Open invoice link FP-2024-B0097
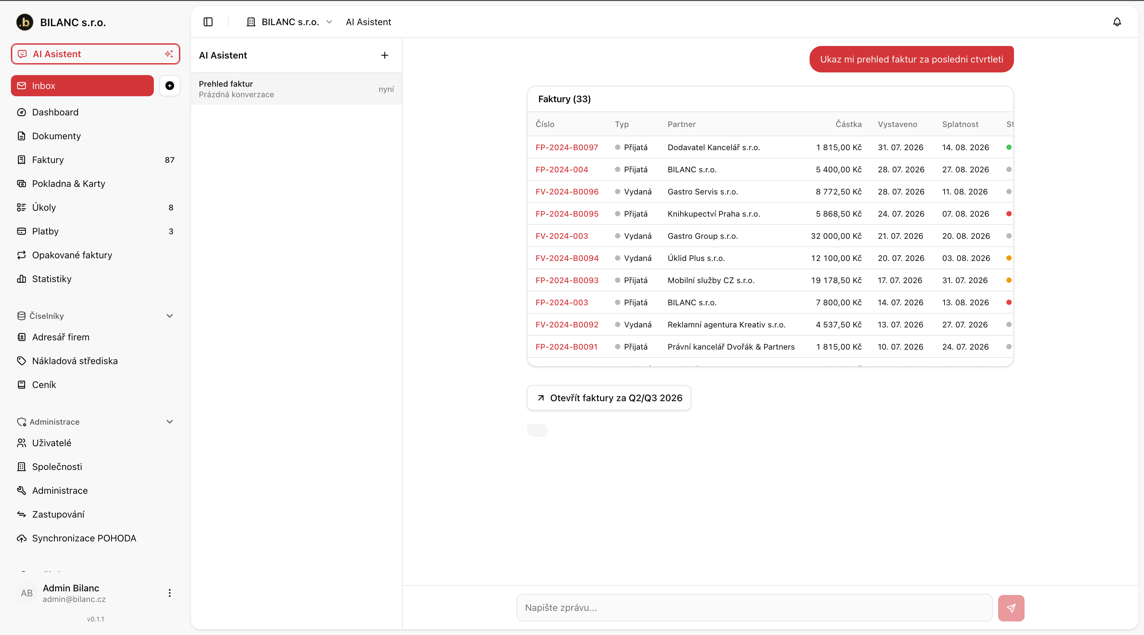This screenshot has height=635, width=1144. point(567,147)
